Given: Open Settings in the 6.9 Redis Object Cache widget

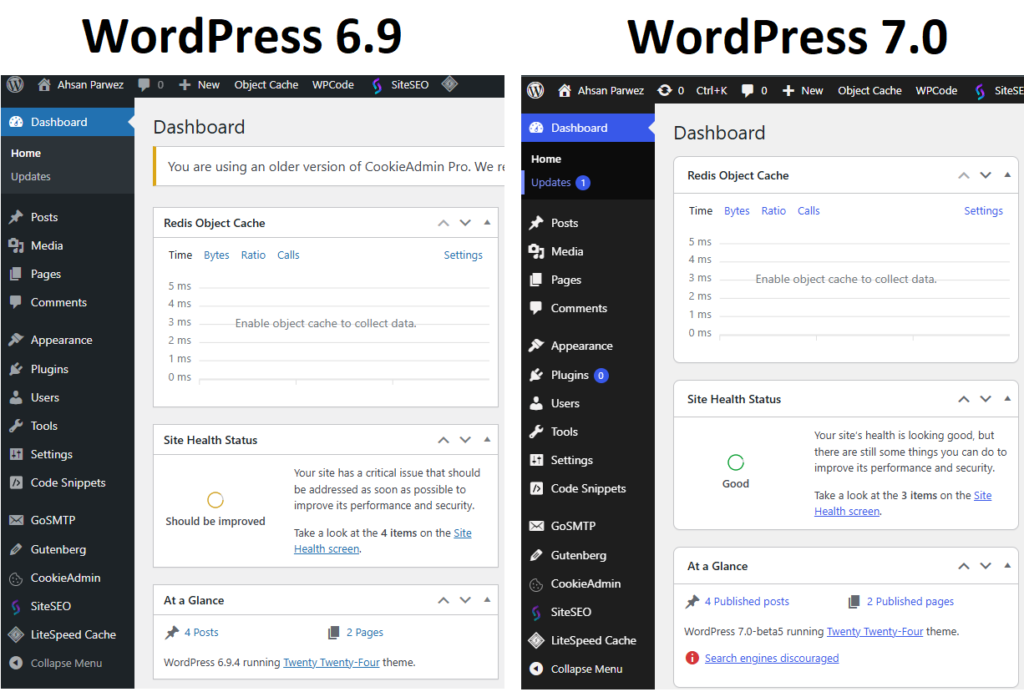Looking at the screenshot, I should (463, 255).
